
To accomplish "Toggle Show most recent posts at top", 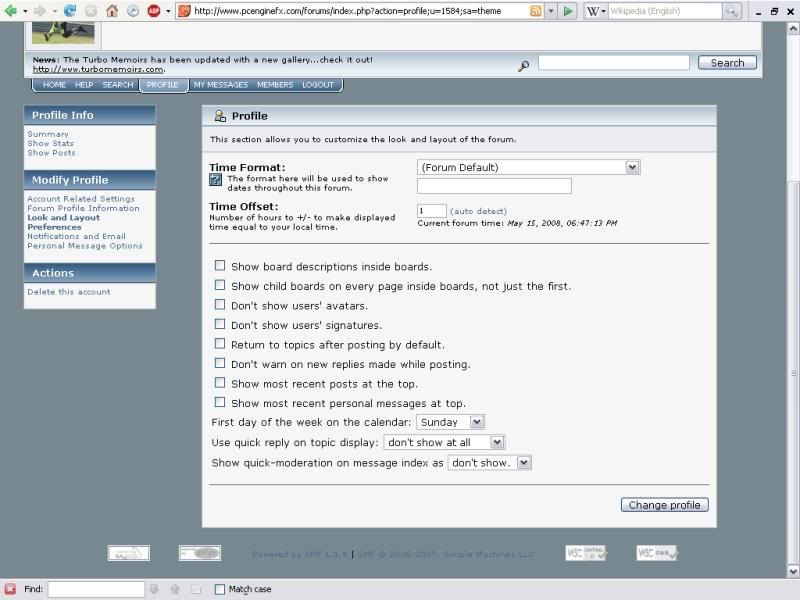I will [220, 383].
